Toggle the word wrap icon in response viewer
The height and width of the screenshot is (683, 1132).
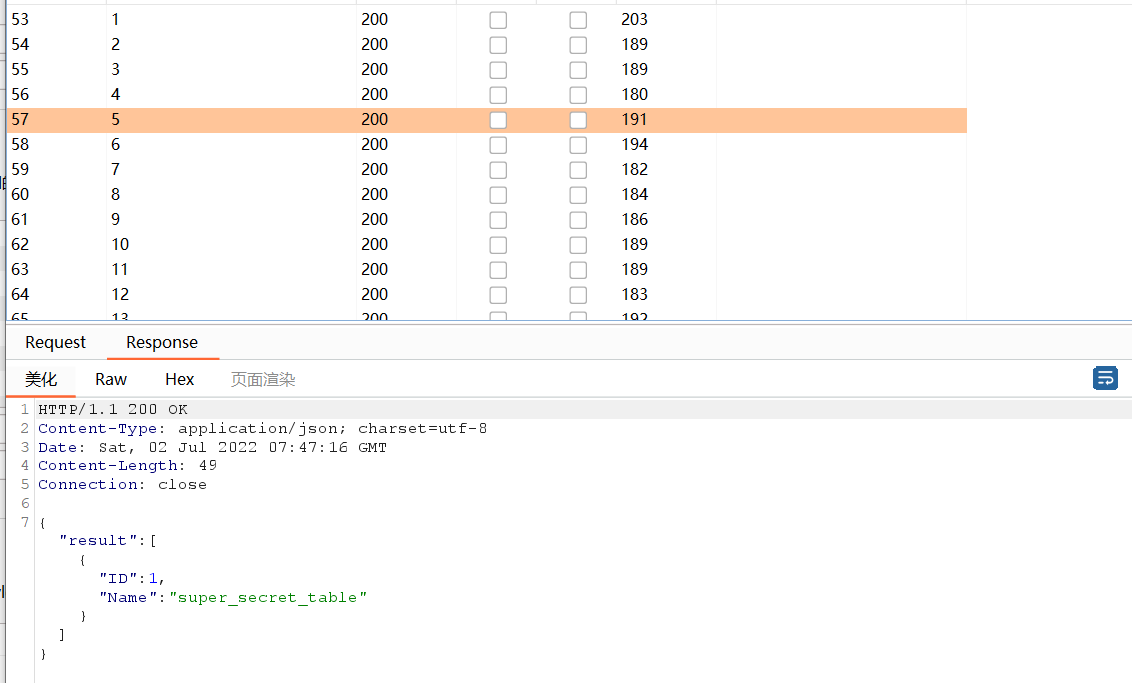point(1105,378)
